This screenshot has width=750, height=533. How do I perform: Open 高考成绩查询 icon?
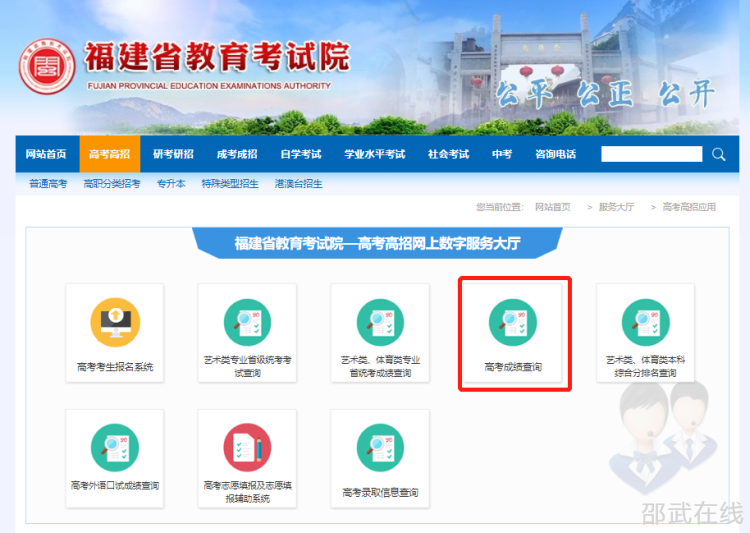click(513, 322)
